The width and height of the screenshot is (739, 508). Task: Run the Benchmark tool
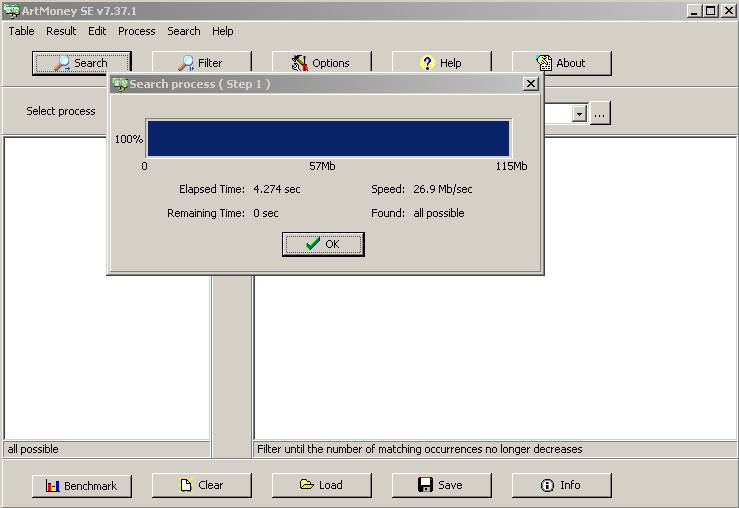[x=81, y=485]
